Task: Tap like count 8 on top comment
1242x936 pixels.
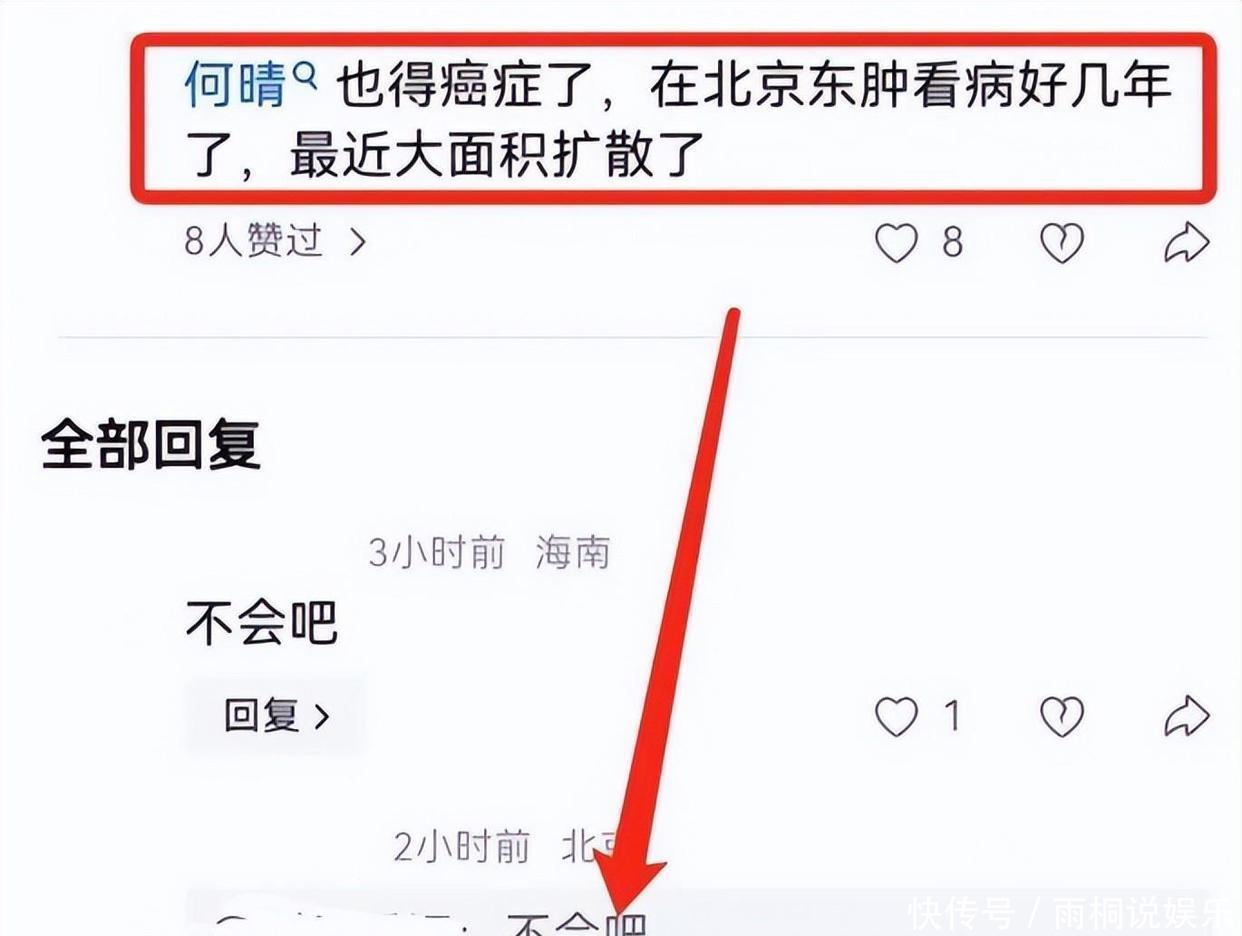Action: [x=952, y=243]
